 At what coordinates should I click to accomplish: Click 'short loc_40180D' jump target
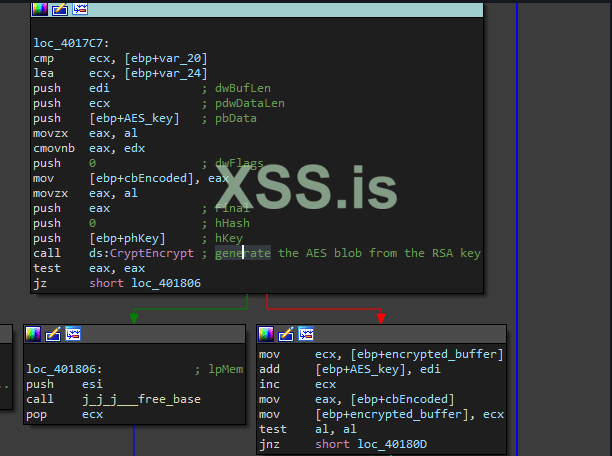tap(371, 444)
